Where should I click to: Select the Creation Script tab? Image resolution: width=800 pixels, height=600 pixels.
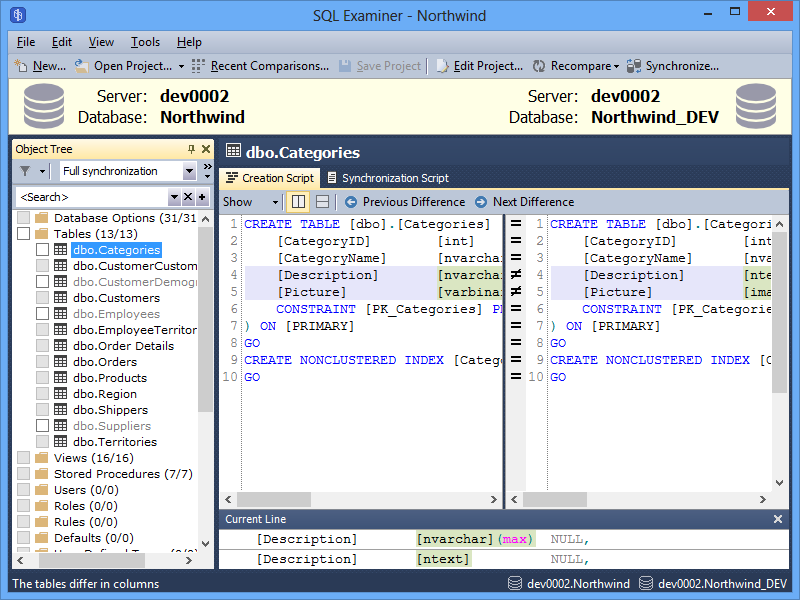[270, 178]
